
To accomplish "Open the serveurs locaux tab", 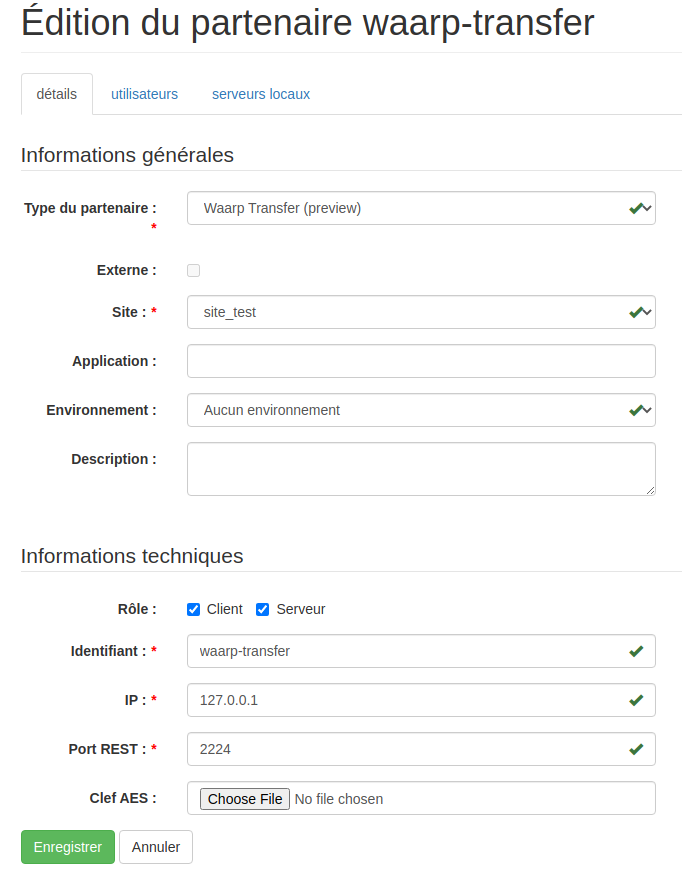I will tap(261, 94).
